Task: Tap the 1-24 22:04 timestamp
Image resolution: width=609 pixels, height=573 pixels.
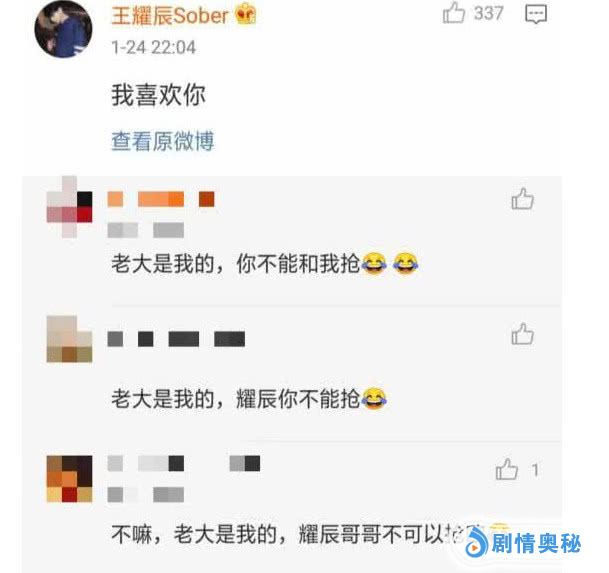Action: [x=153, y=48]
